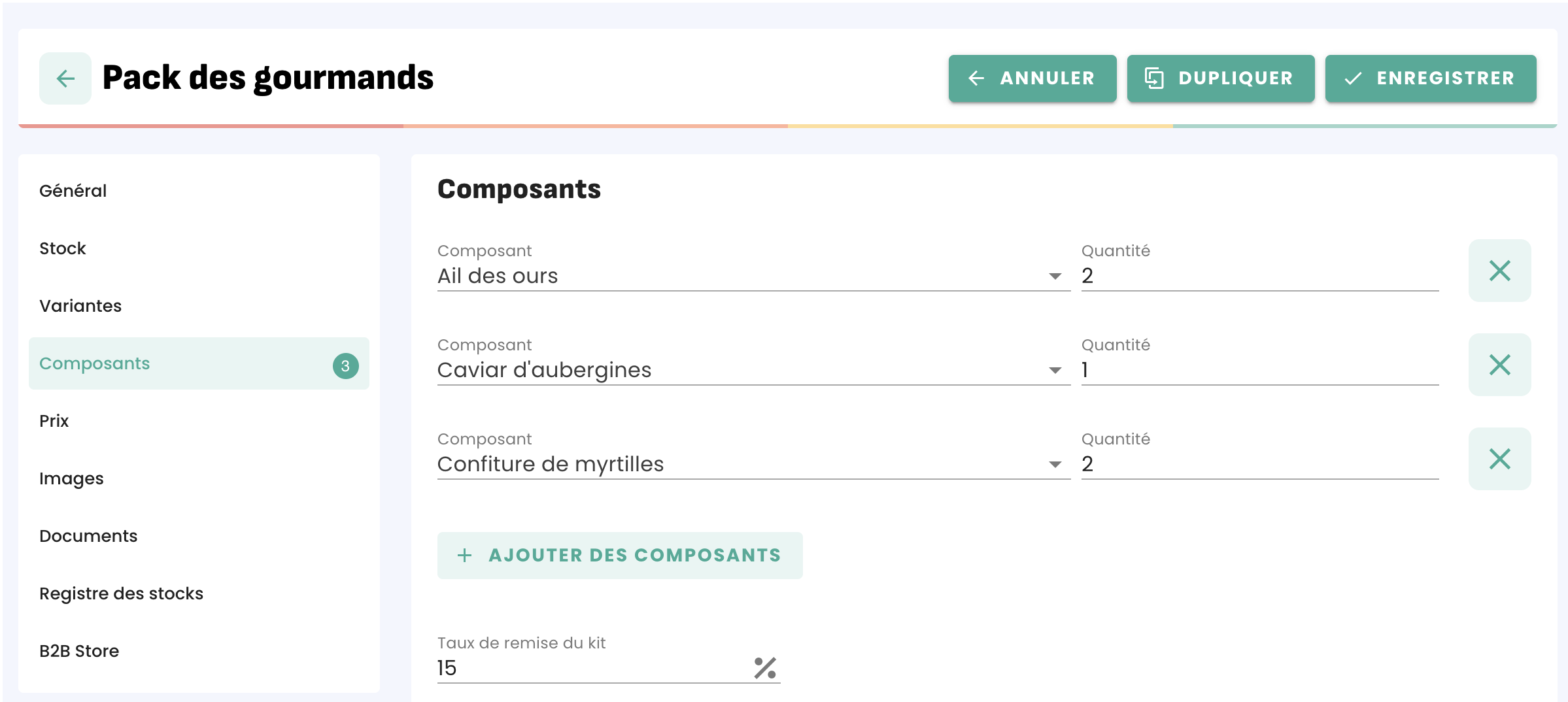Image resolution: width=1568 pixels, height=702 pixels.
Task: Delete the Caviar d'aubergines component row
Action: 1499,365
